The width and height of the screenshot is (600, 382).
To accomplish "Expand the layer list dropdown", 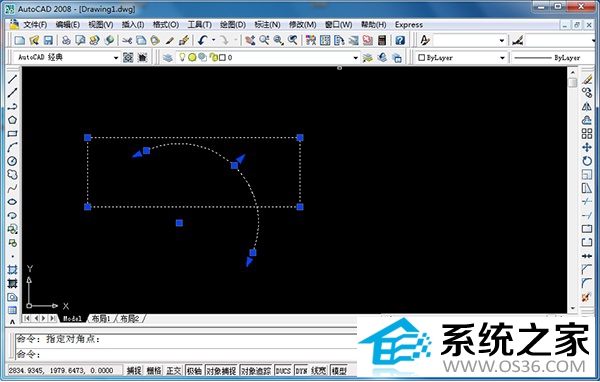I will click(x=355, y=58).
